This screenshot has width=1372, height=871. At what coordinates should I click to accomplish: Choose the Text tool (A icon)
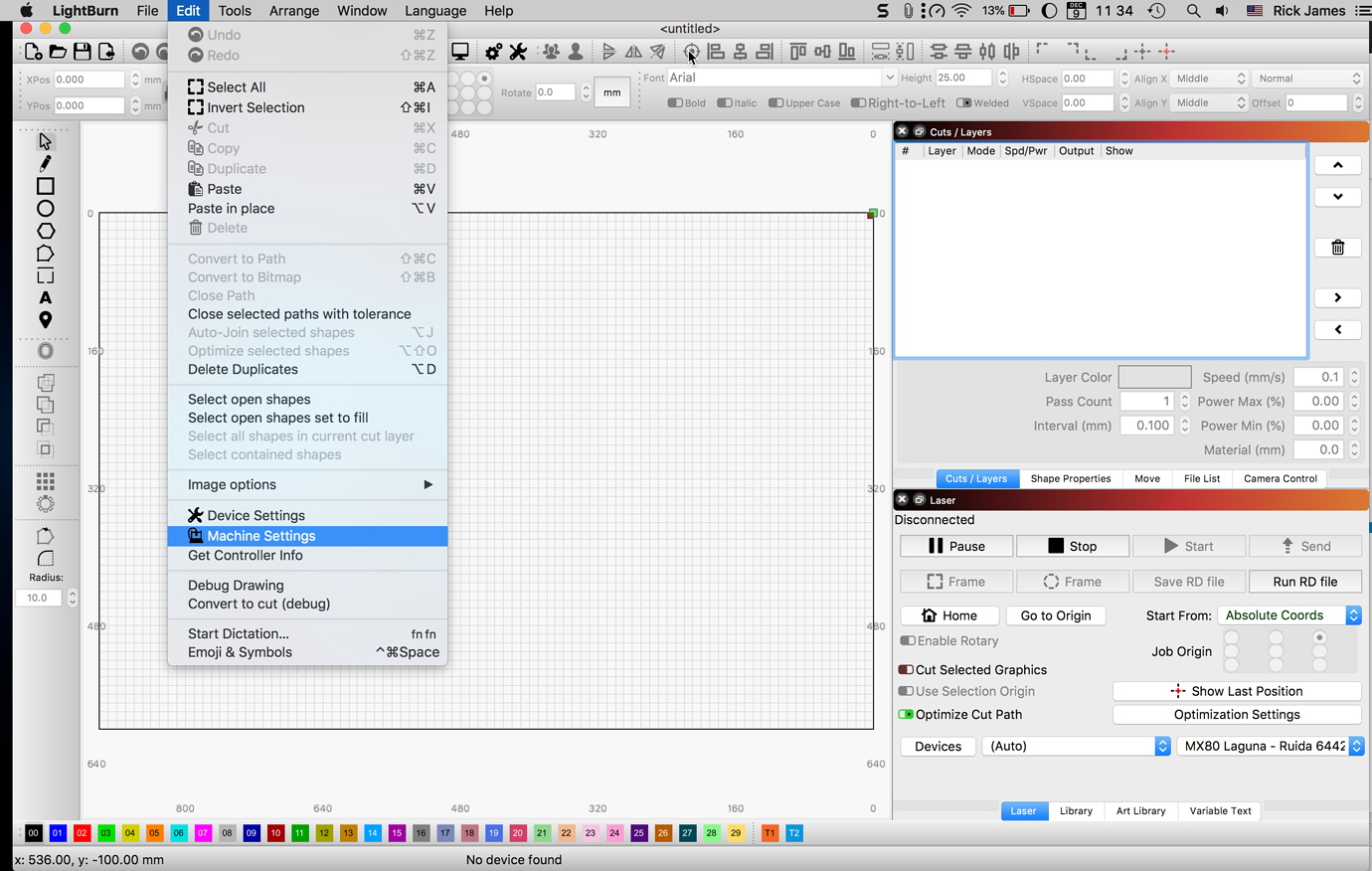(45, 298)
